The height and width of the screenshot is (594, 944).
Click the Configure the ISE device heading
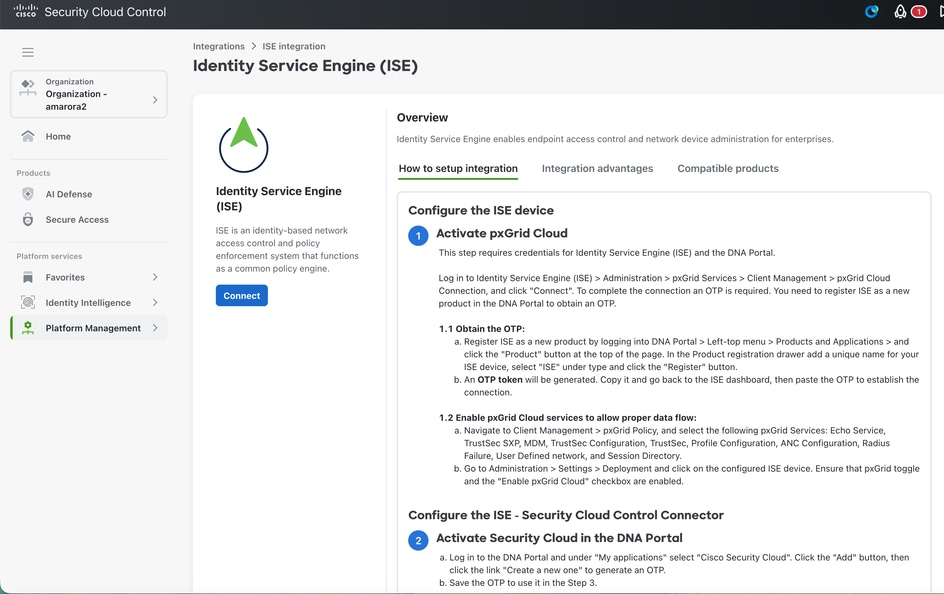point(481,210)
